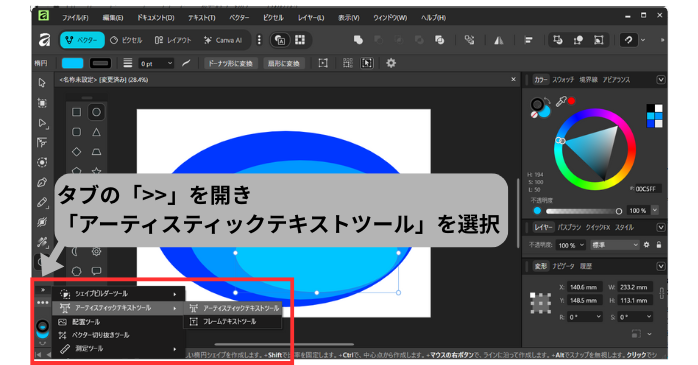Click the cyan fill color swatch in context toolbar
Screen dimensions: 698x365
point(73,63)
